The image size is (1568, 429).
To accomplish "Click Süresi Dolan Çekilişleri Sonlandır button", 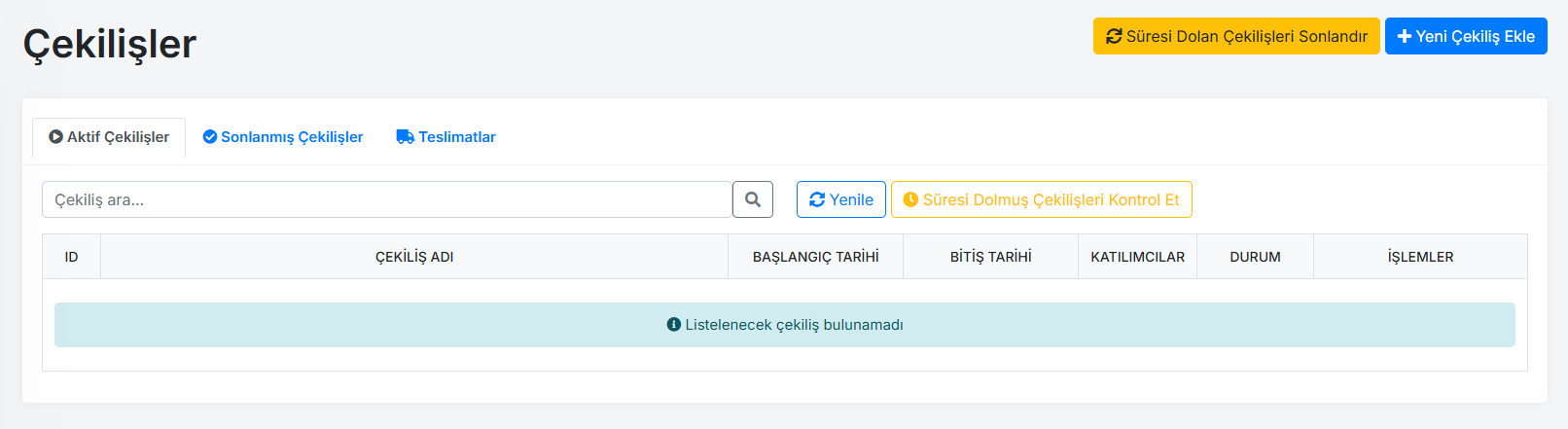I will tap(1236, 36).
